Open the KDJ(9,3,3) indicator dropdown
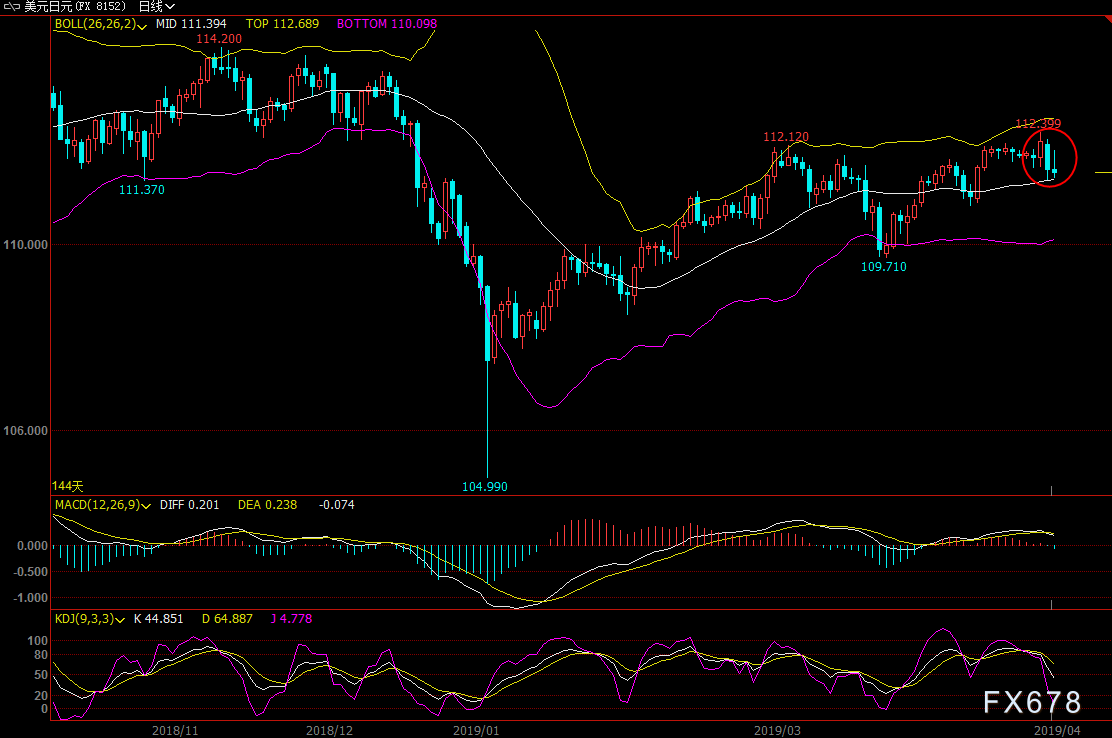This screenshot has width=1112, height=738. click(121, 619)
